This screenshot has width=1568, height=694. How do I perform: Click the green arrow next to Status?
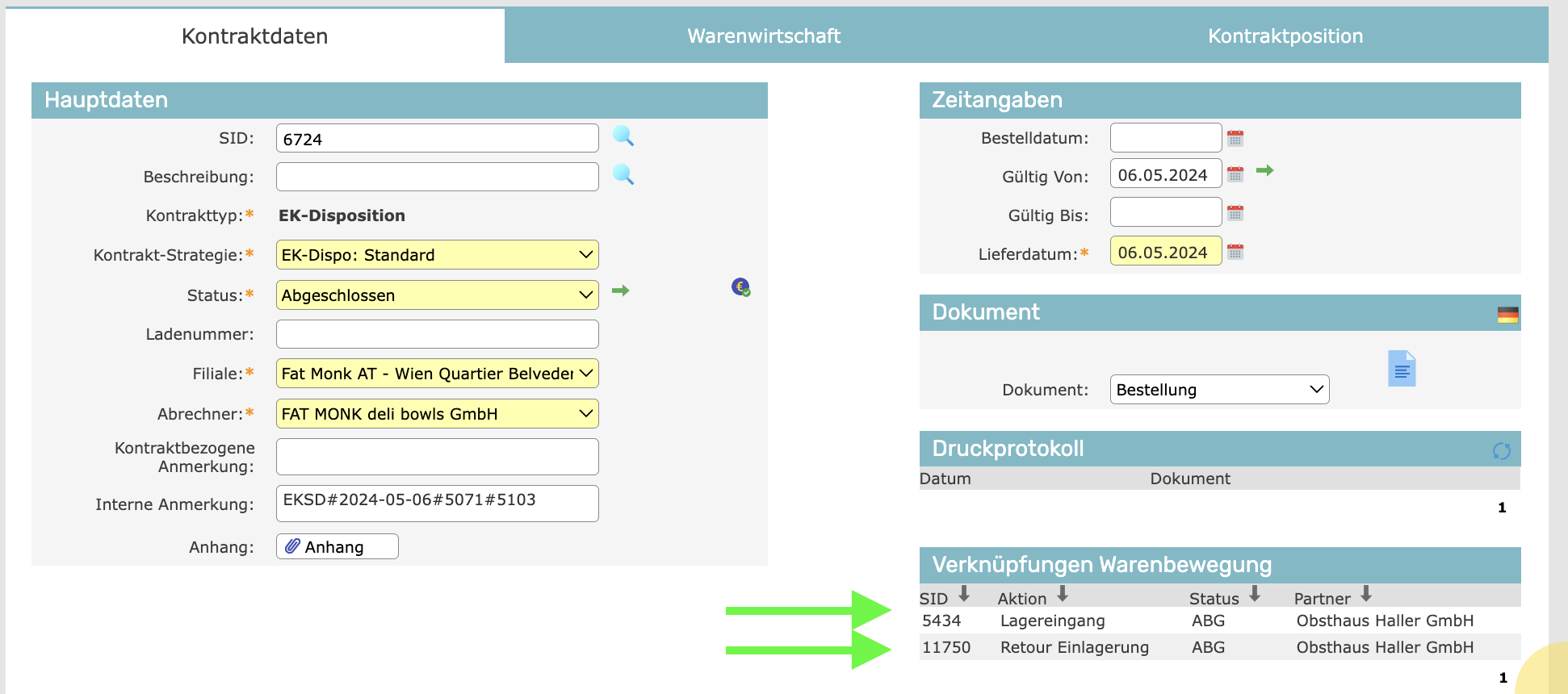click(620, 291)
